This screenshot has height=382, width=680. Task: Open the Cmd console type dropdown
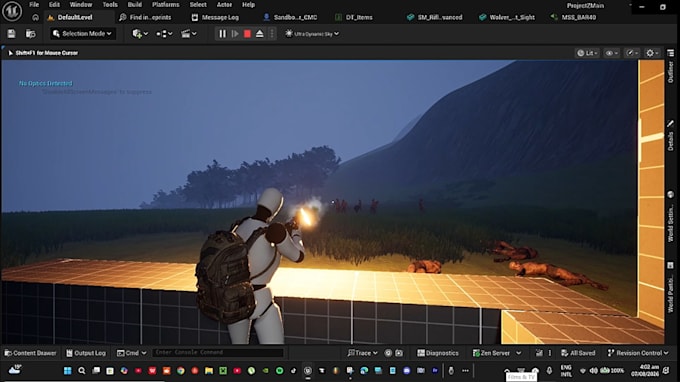(131, 353)
